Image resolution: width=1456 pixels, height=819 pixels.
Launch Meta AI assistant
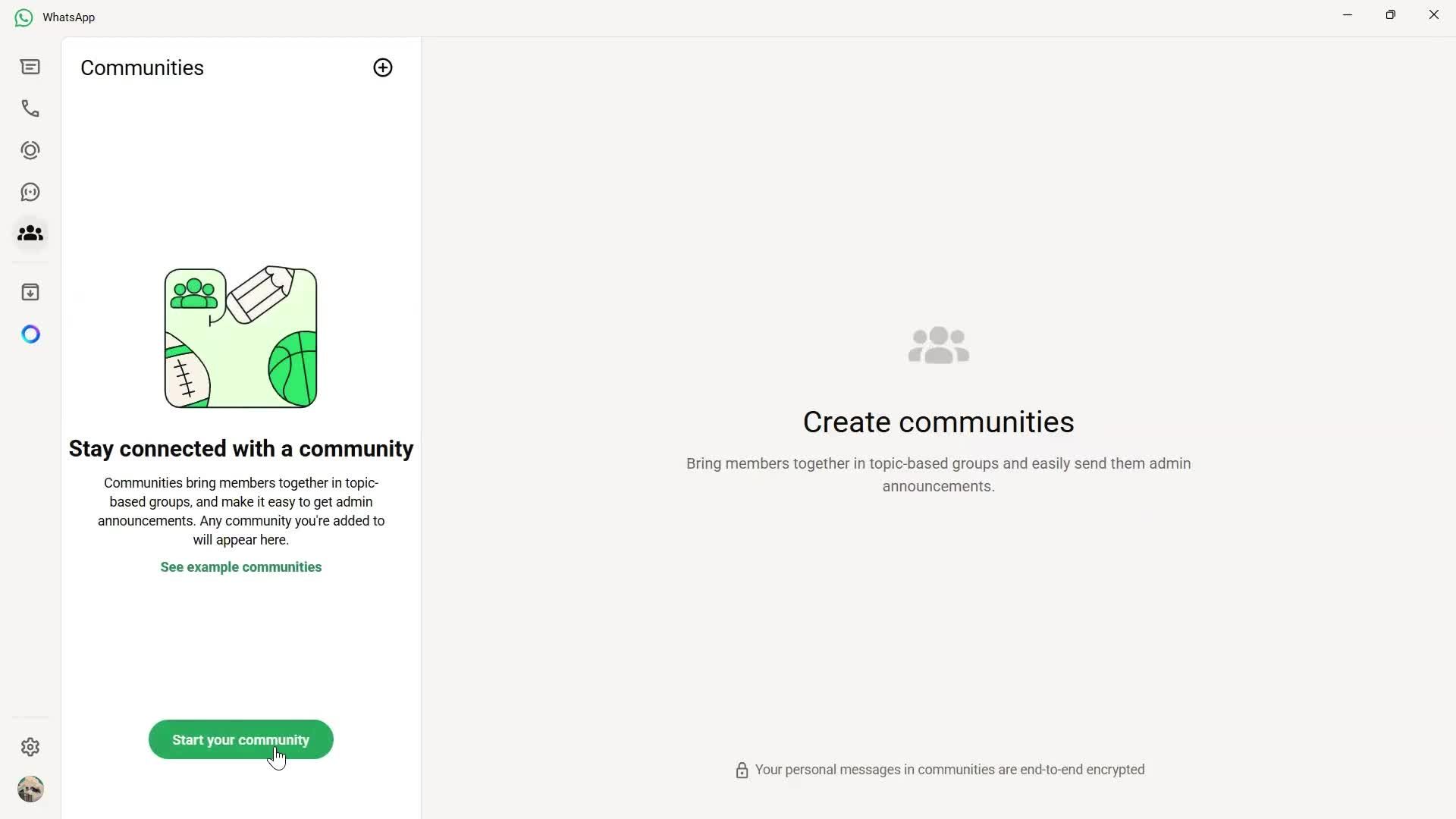(x=30, y=334)
